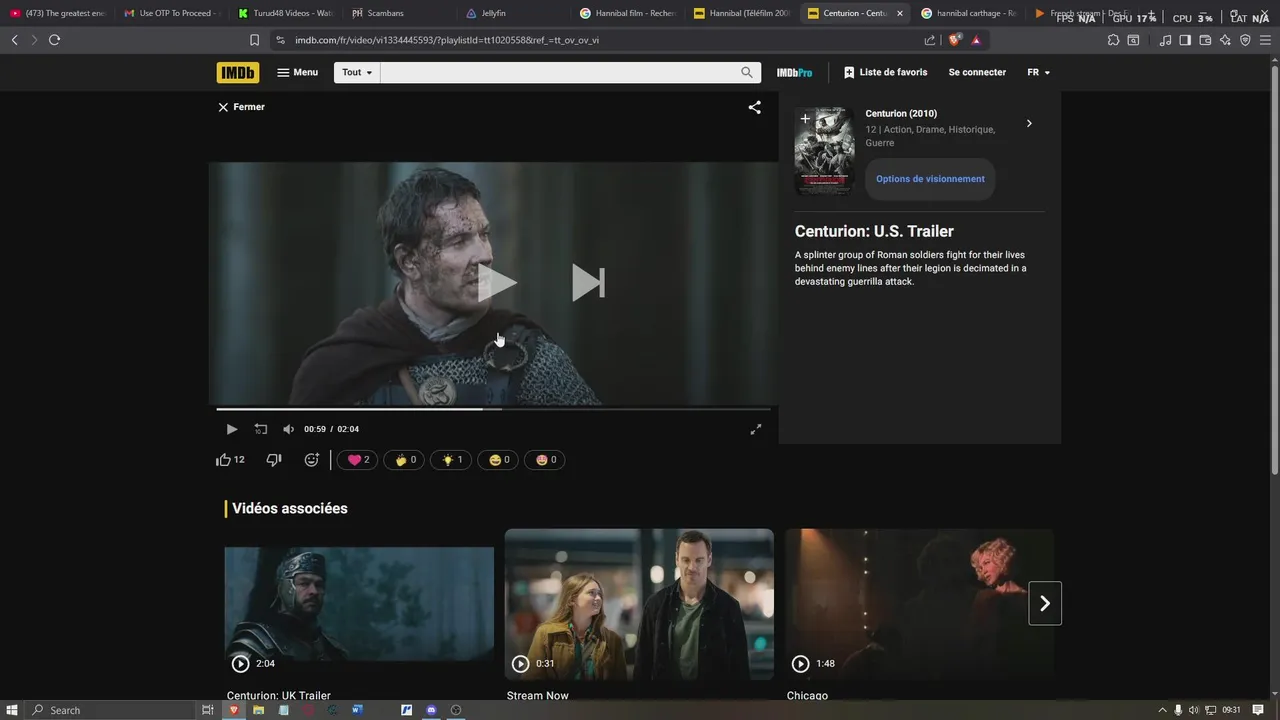The image size is (1280, 720).
Task: Click the small play button in controls
Action: pyautogui.click(x=231, y=429)
